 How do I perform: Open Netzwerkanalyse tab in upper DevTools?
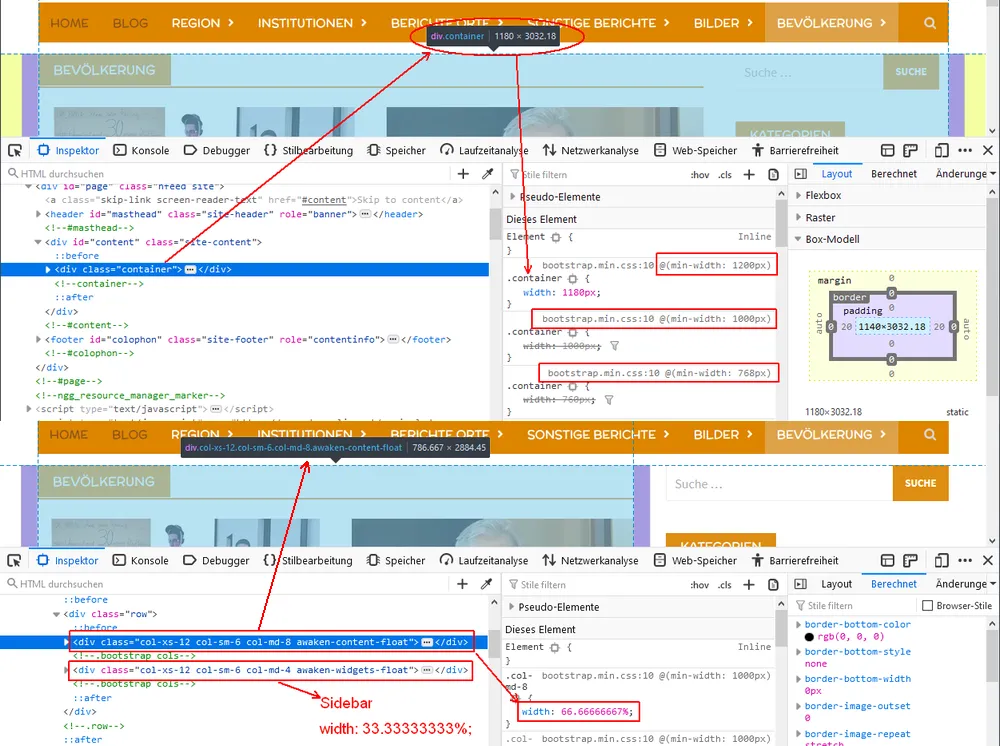(x=591, y=150)
